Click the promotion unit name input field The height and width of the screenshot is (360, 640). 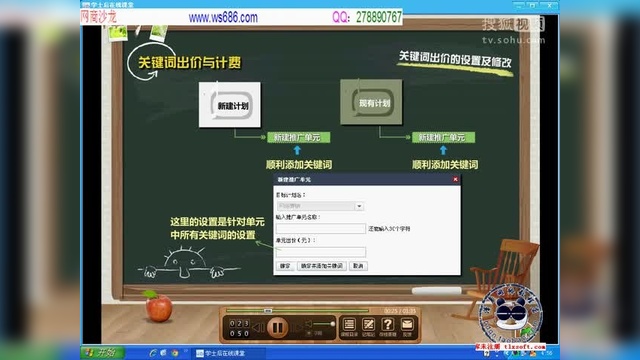pos(321,229)
